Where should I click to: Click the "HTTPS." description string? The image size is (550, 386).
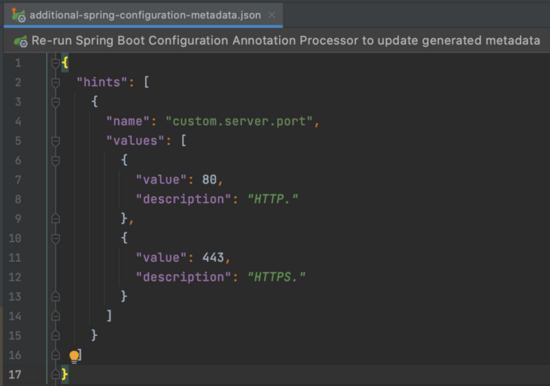point(276,277)
